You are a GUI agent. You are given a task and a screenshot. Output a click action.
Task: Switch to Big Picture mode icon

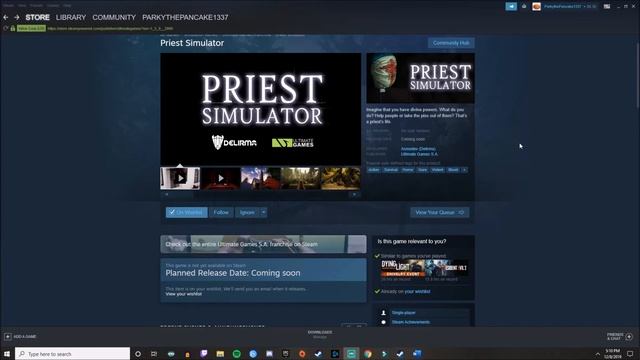607,6
